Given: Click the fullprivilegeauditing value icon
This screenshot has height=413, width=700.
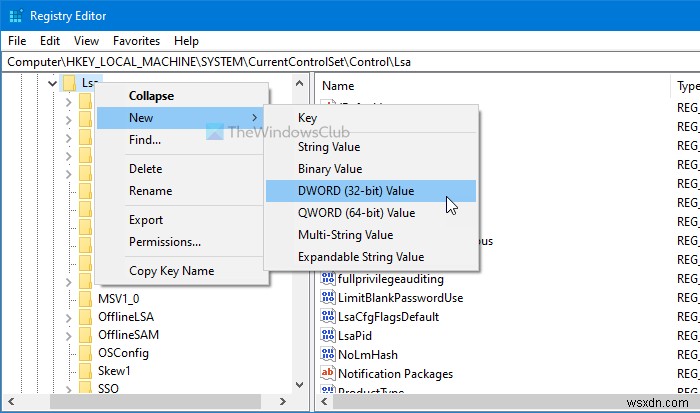Looking at the screenshot, I should (x=328, y=280).
